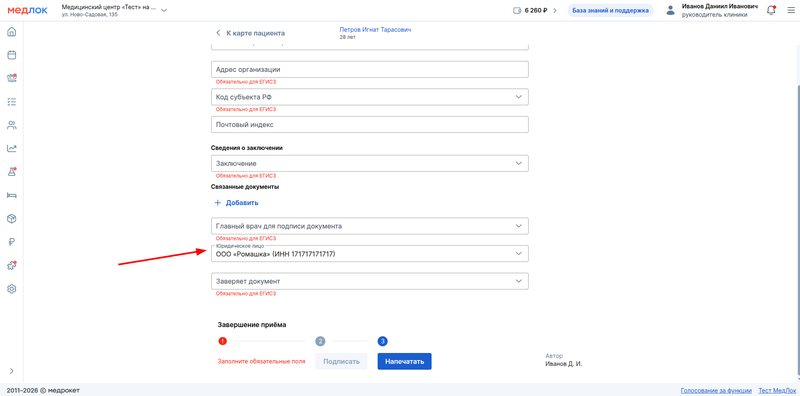Open the ruble finance icon
Image resolution: width=800 pixels, height=396 pixels.
pos(11,242)
